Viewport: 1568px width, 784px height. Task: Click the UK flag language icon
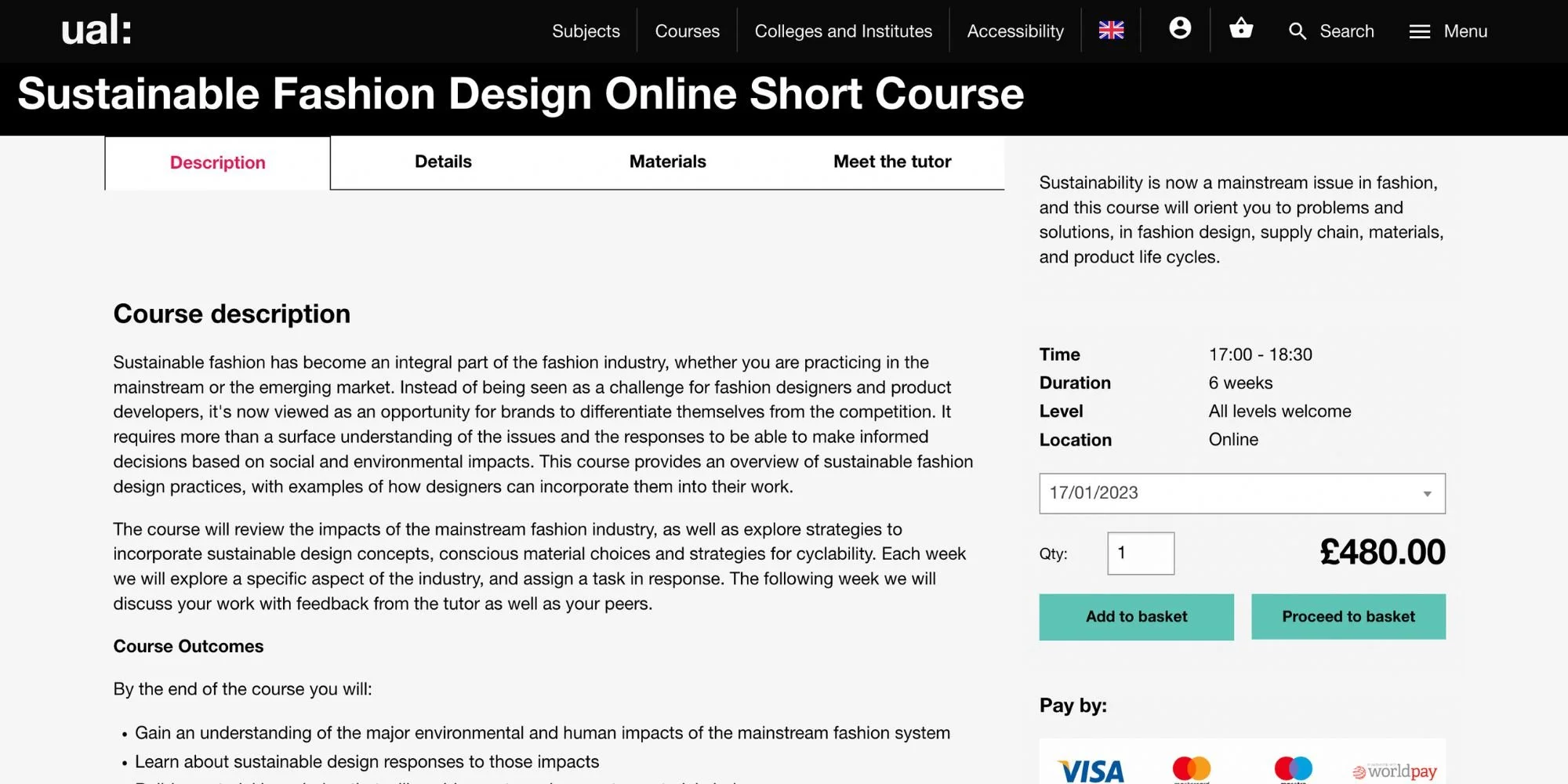pyautogui.click(x=1110, y=31)
